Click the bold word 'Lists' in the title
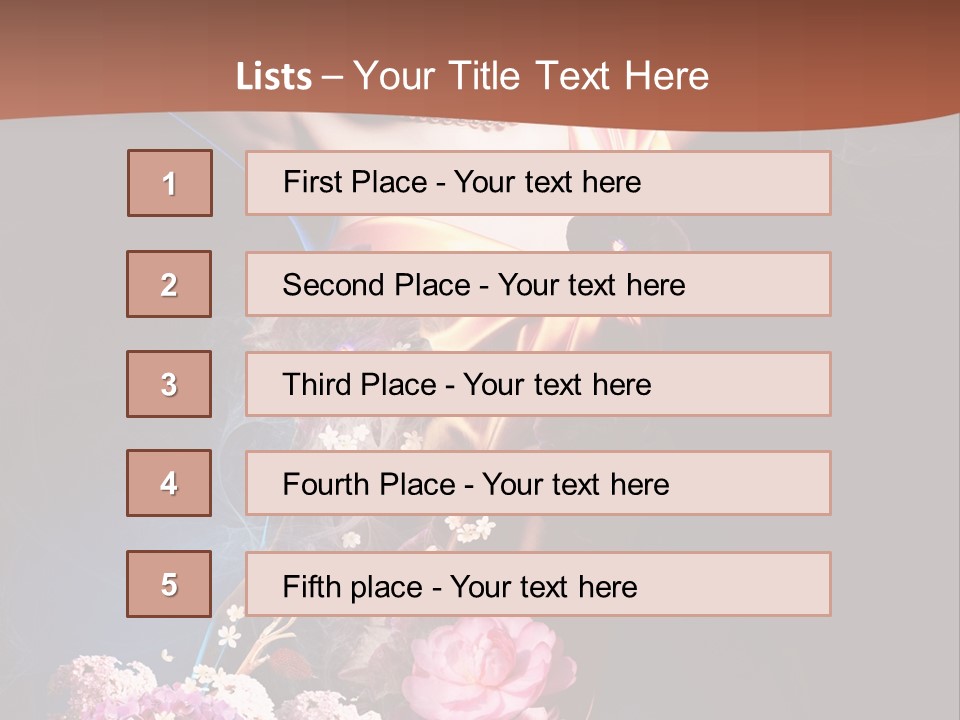960x720 pixels. [274, 77]
